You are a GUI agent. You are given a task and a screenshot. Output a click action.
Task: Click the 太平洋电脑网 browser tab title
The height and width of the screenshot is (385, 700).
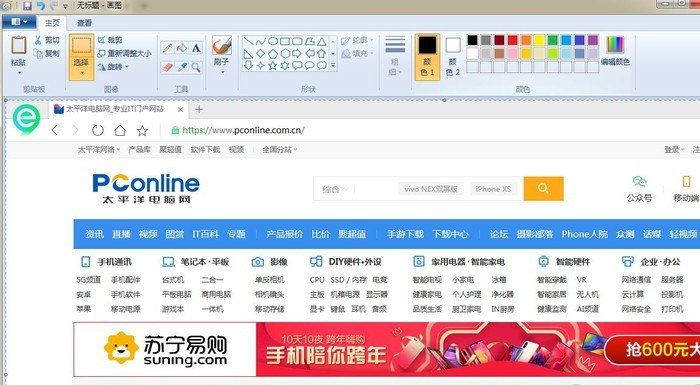pos(115,109)
